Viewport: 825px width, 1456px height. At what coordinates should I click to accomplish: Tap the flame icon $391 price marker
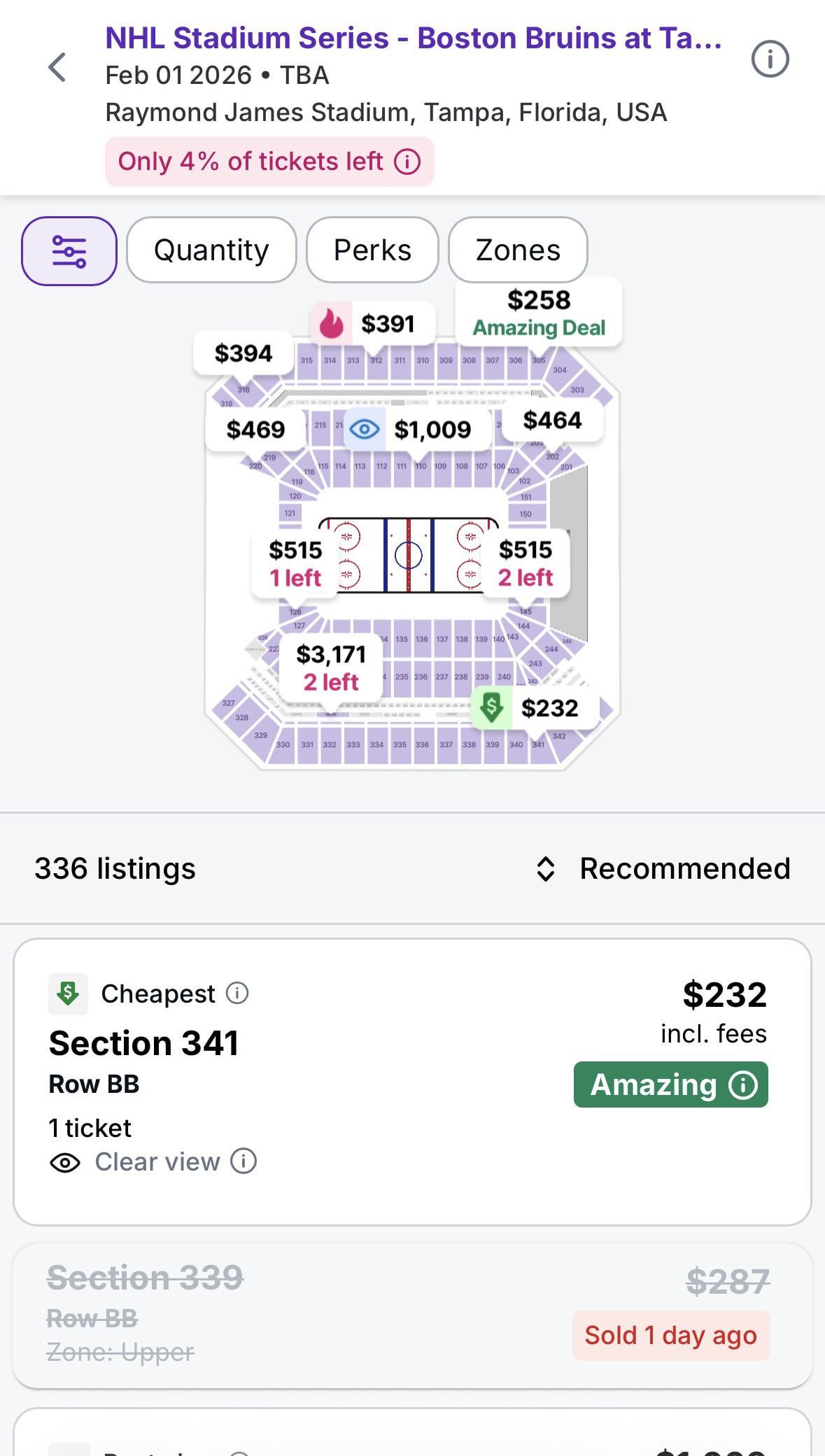[373, 324]
